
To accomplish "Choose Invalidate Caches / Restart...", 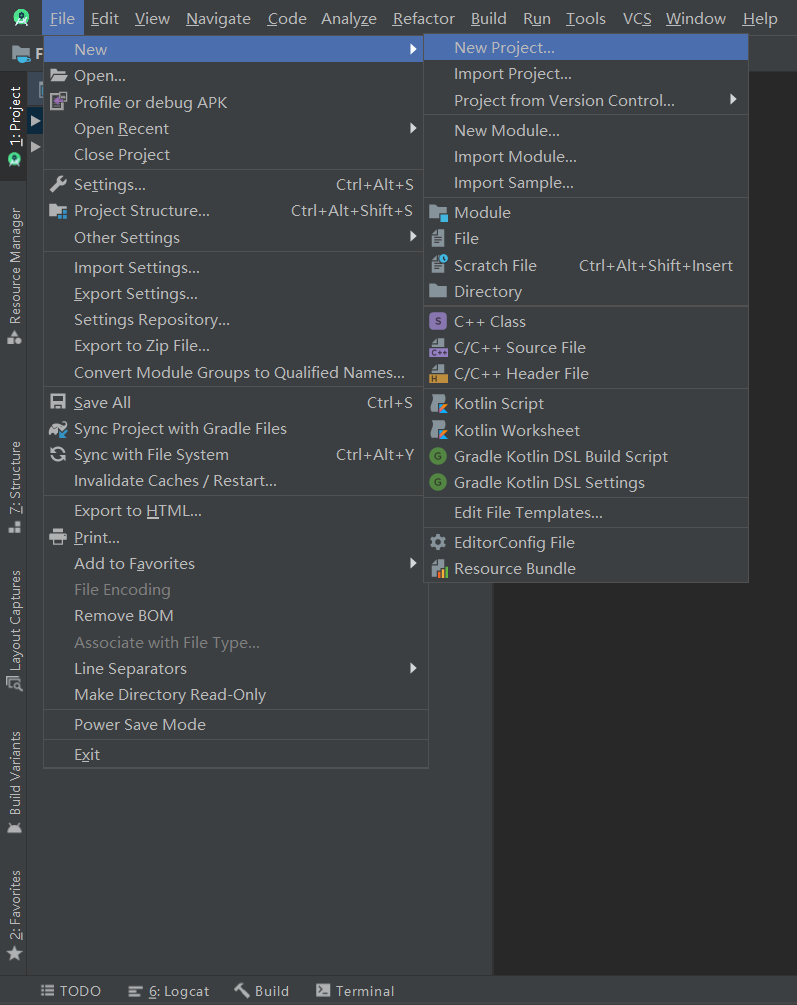I will click(x=233, y=481).
